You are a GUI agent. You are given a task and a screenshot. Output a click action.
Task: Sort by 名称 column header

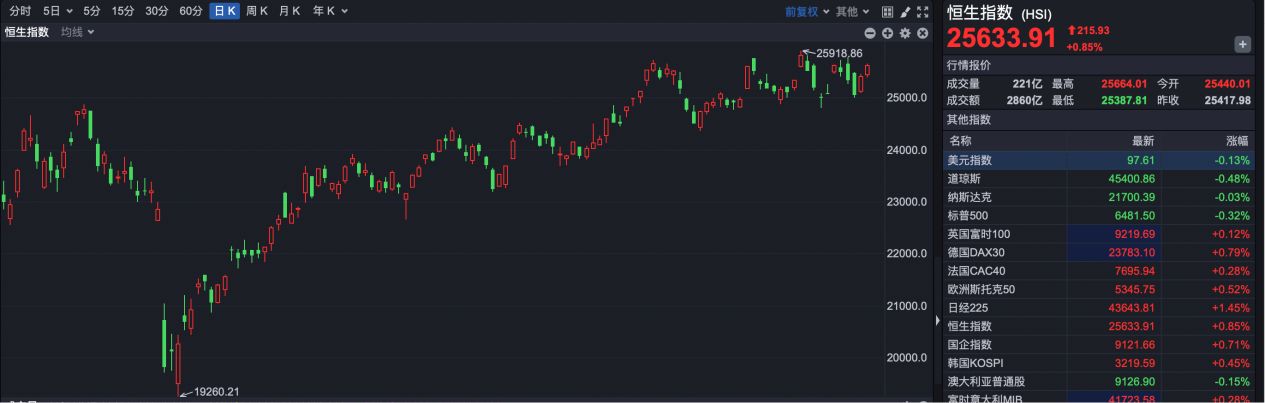[959, 141]
